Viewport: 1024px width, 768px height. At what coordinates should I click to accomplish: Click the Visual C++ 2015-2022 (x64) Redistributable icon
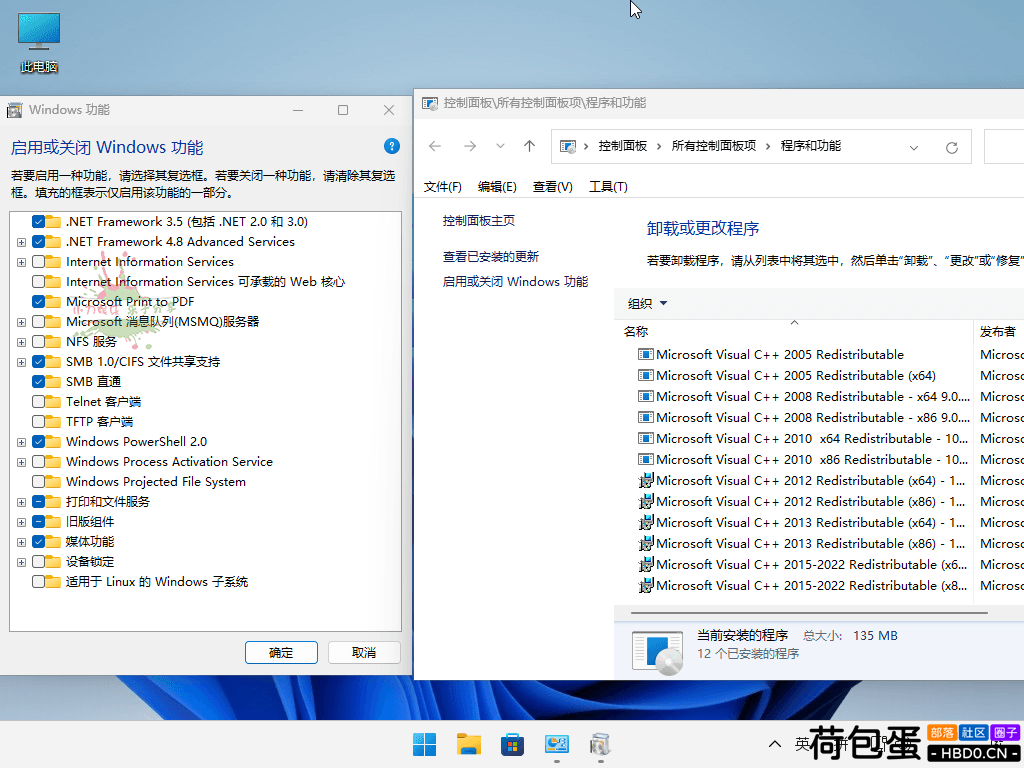pyautogui.click(x=645, y=564)
